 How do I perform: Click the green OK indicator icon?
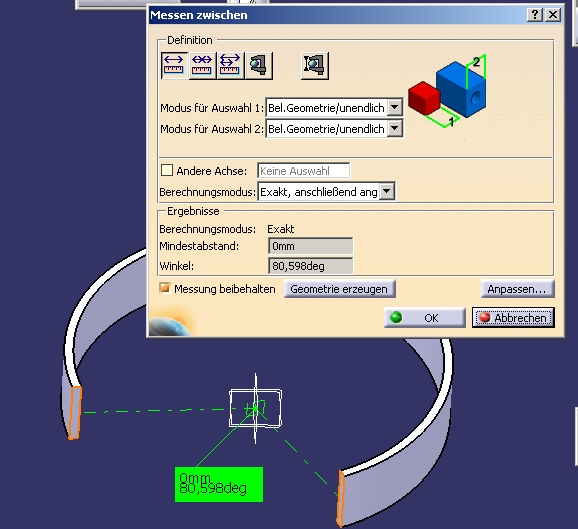tap(396, 317)
